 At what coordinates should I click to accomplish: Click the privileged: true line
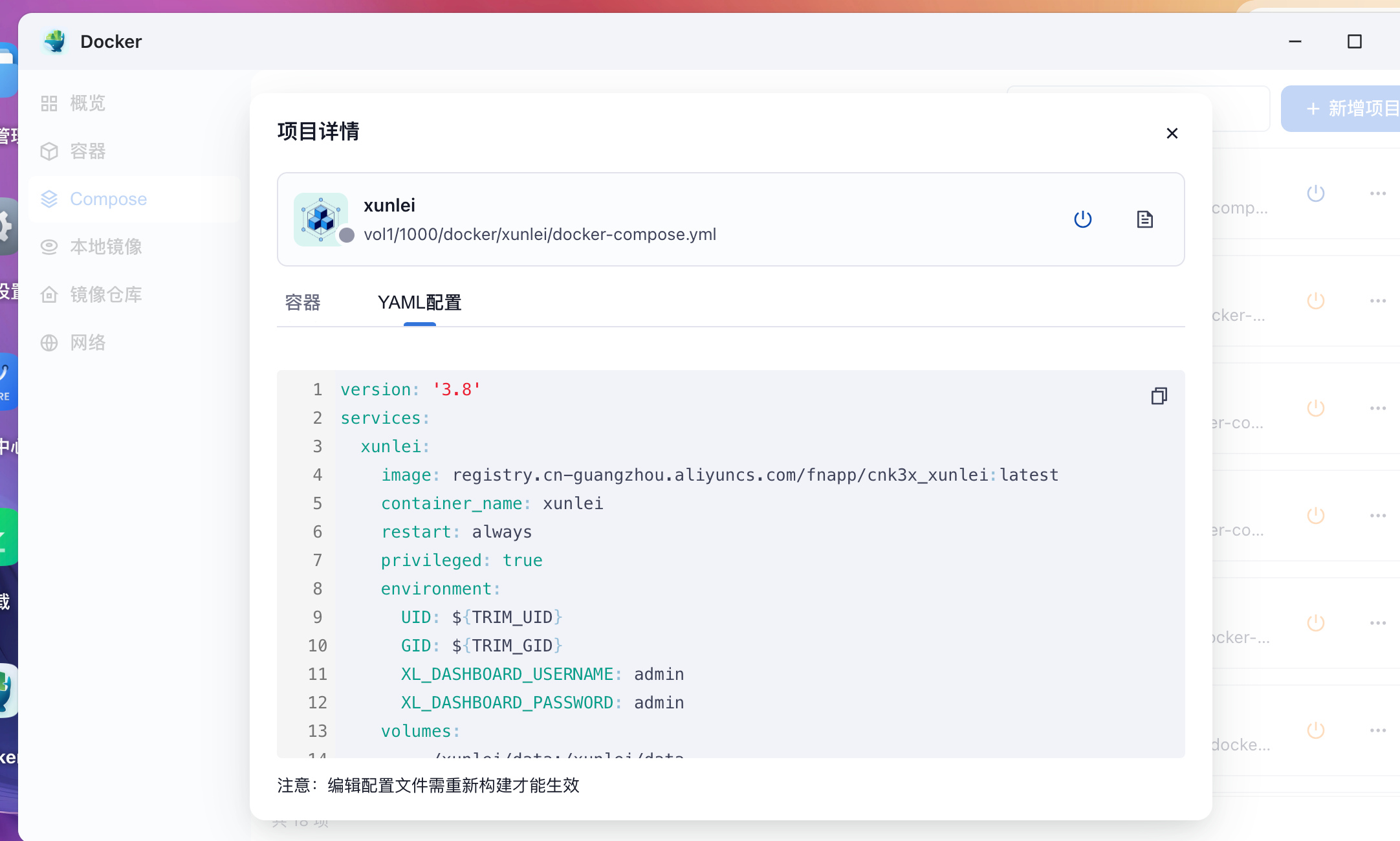click(x=461, y=560)
